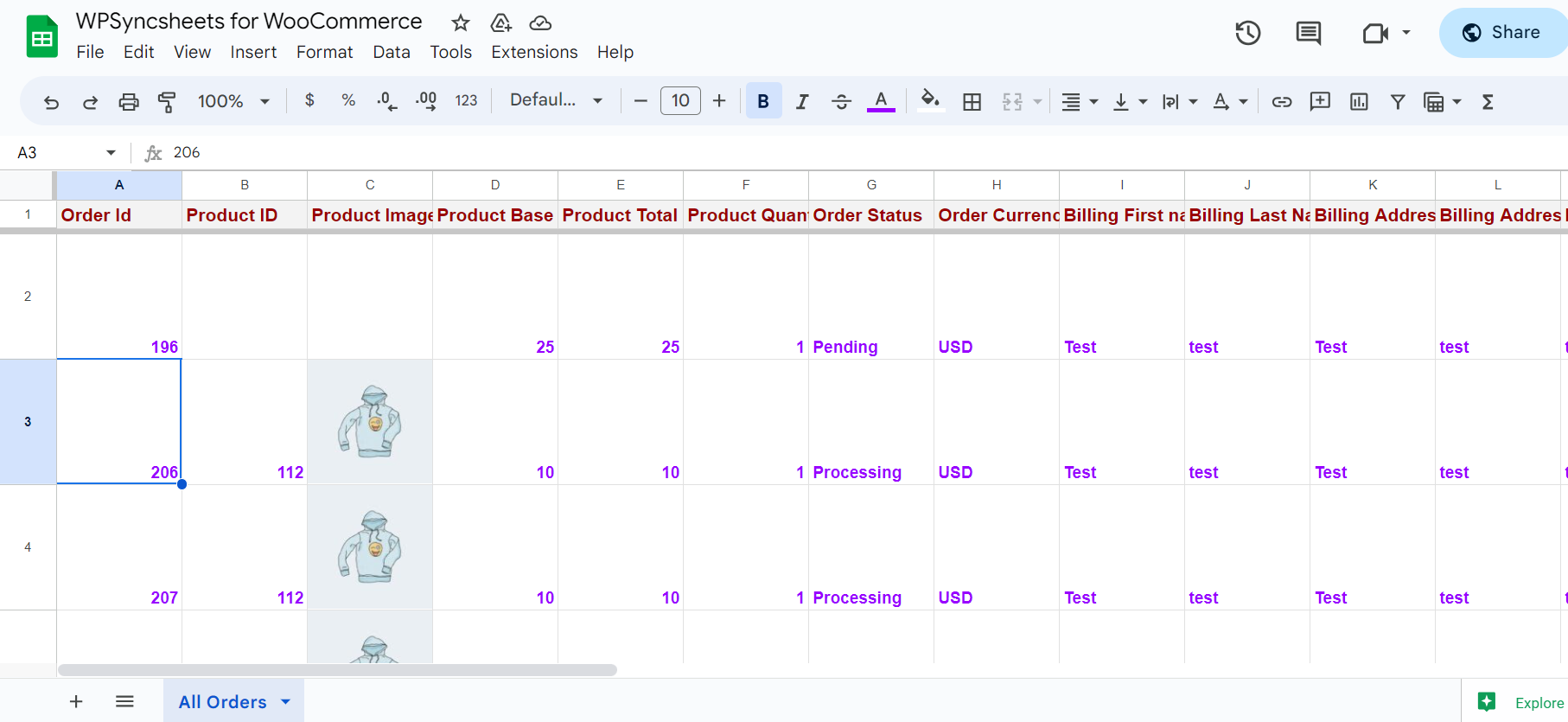Click the hoodie image in row 3

(370, 421)
